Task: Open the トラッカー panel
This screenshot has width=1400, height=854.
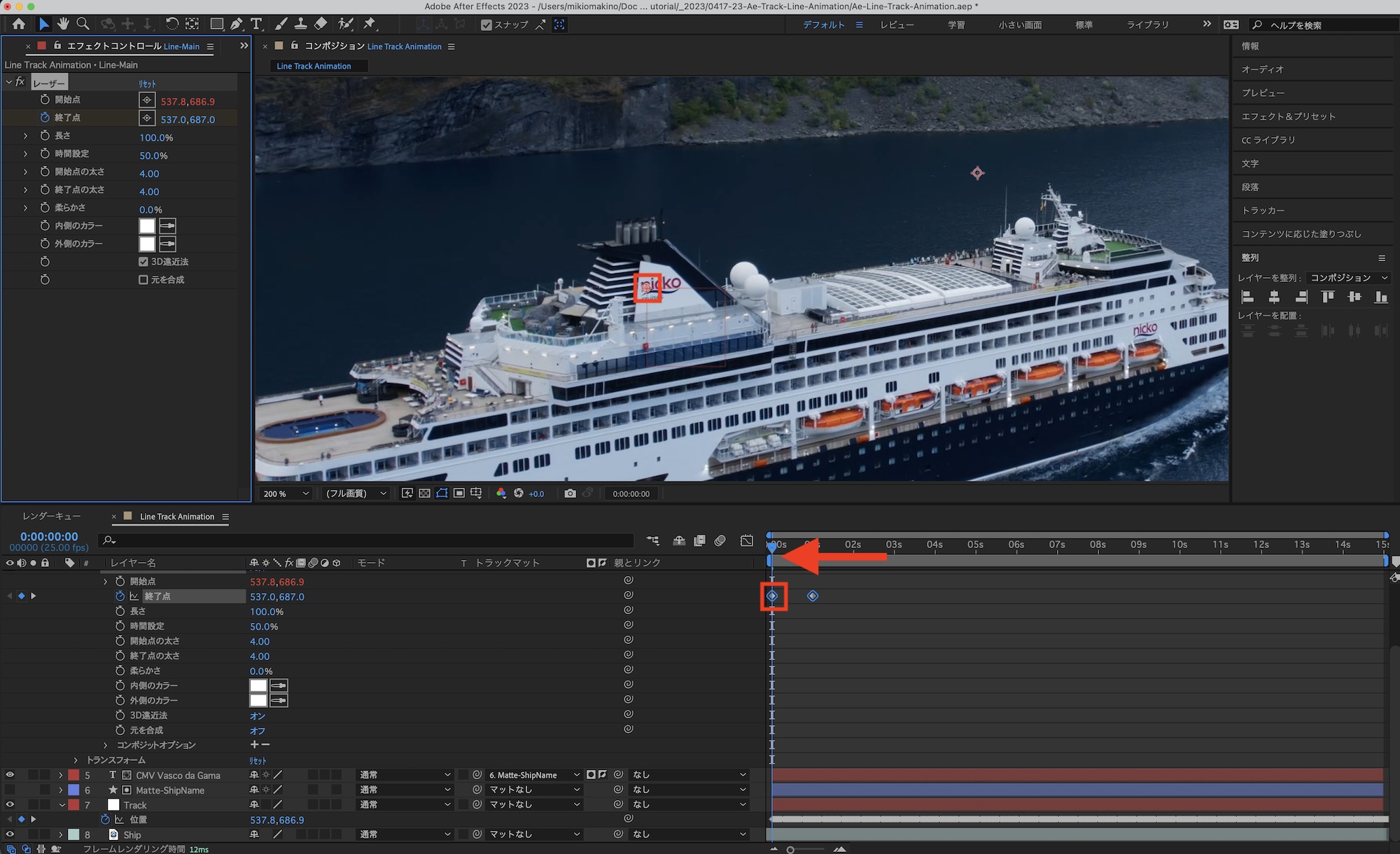Action: 1263,210
